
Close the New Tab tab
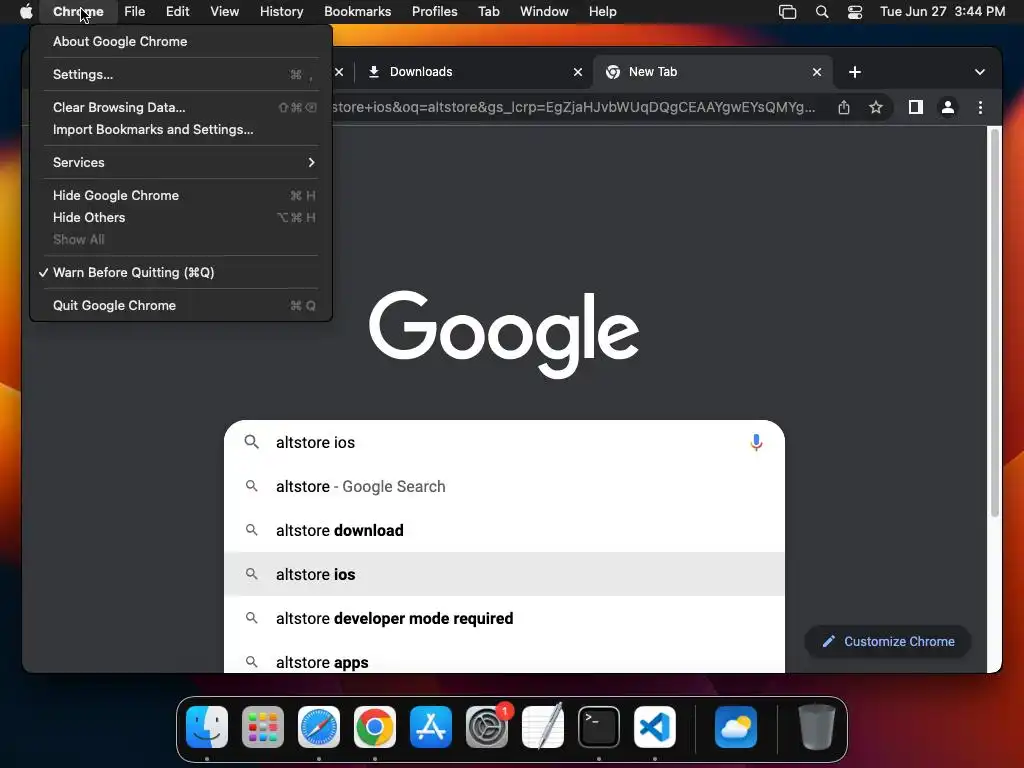816,72
